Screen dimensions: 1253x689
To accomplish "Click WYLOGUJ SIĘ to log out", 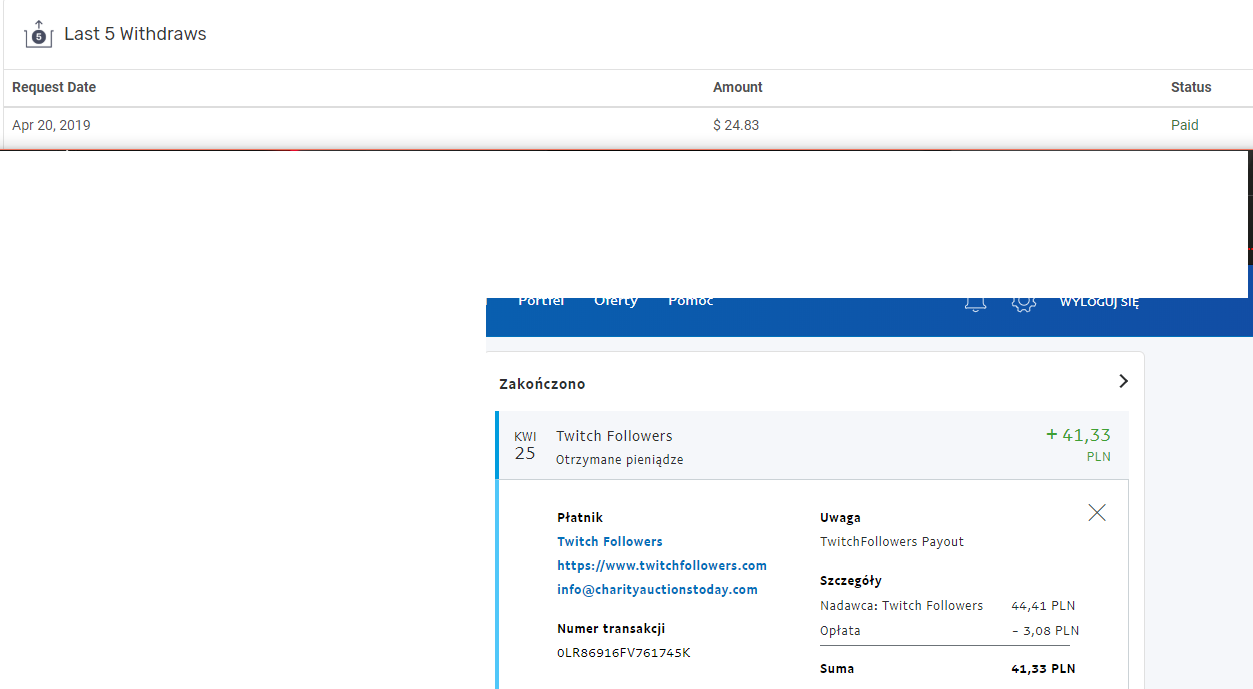I will pos(1099,302).
